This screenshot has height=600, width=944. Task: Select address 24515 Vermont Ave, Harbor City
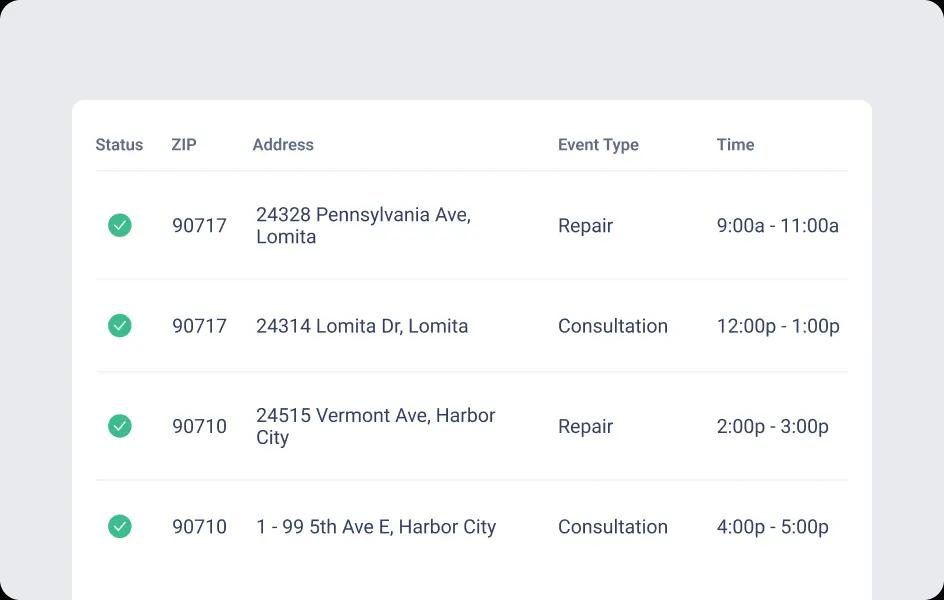point(376,426)
